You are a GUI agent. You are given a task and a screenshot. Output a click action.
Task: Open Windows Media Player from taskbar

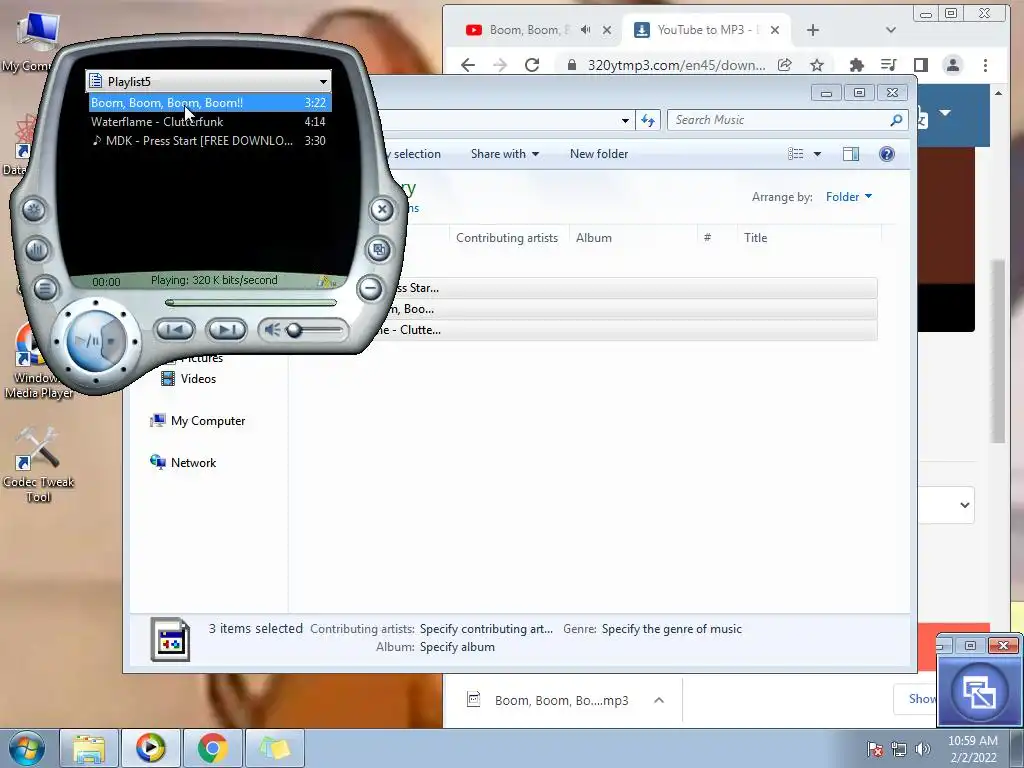click(150, 748)
